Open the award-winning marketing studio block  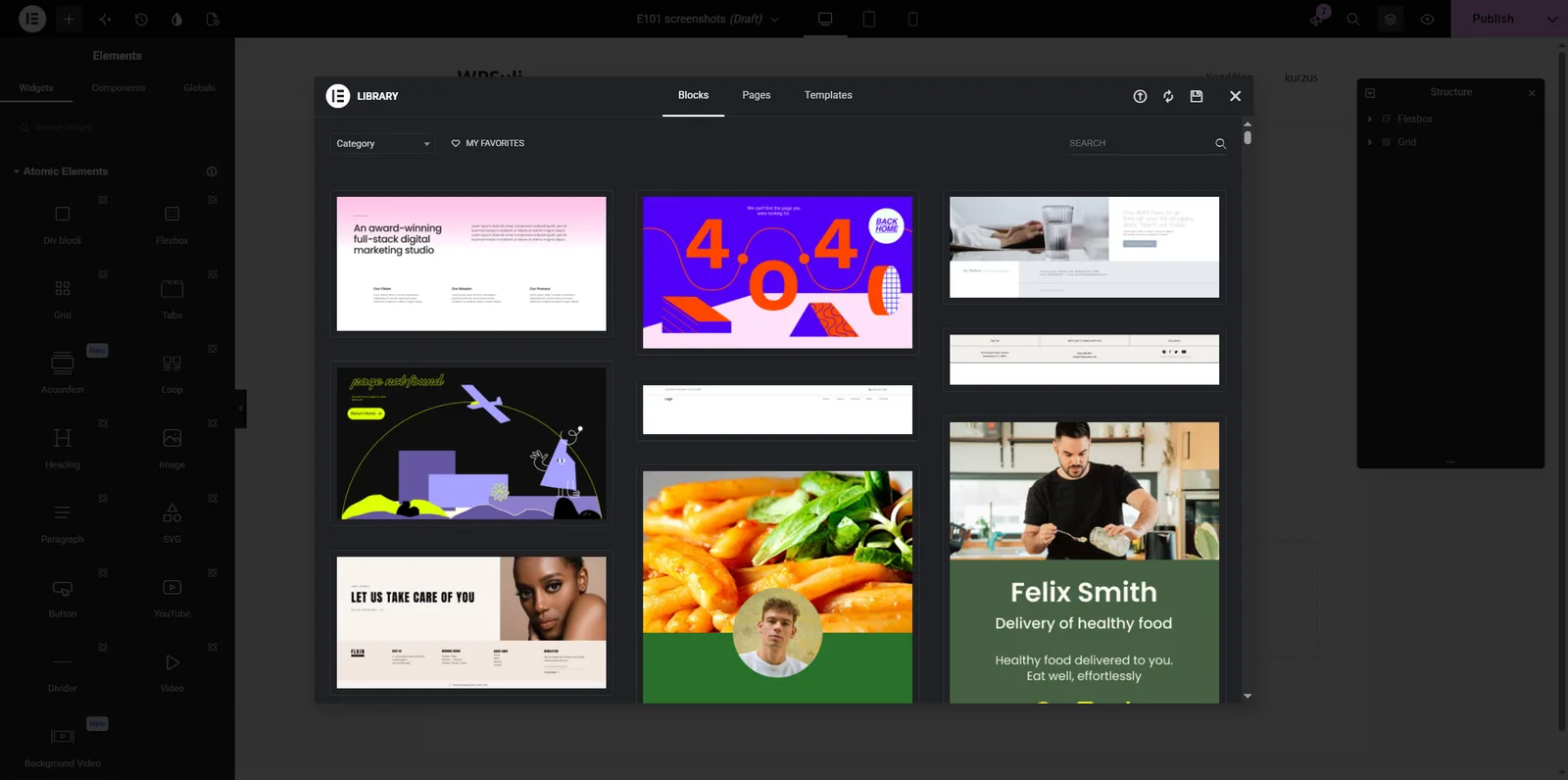pos(471,264)
